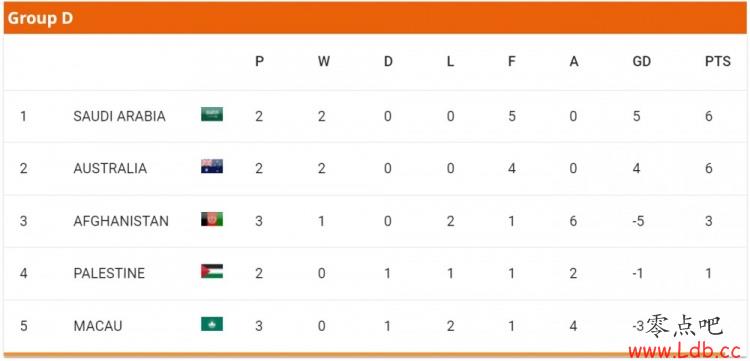This screenshot has width=750, height=361.
Task: Click the W column header
Action: 324,61
